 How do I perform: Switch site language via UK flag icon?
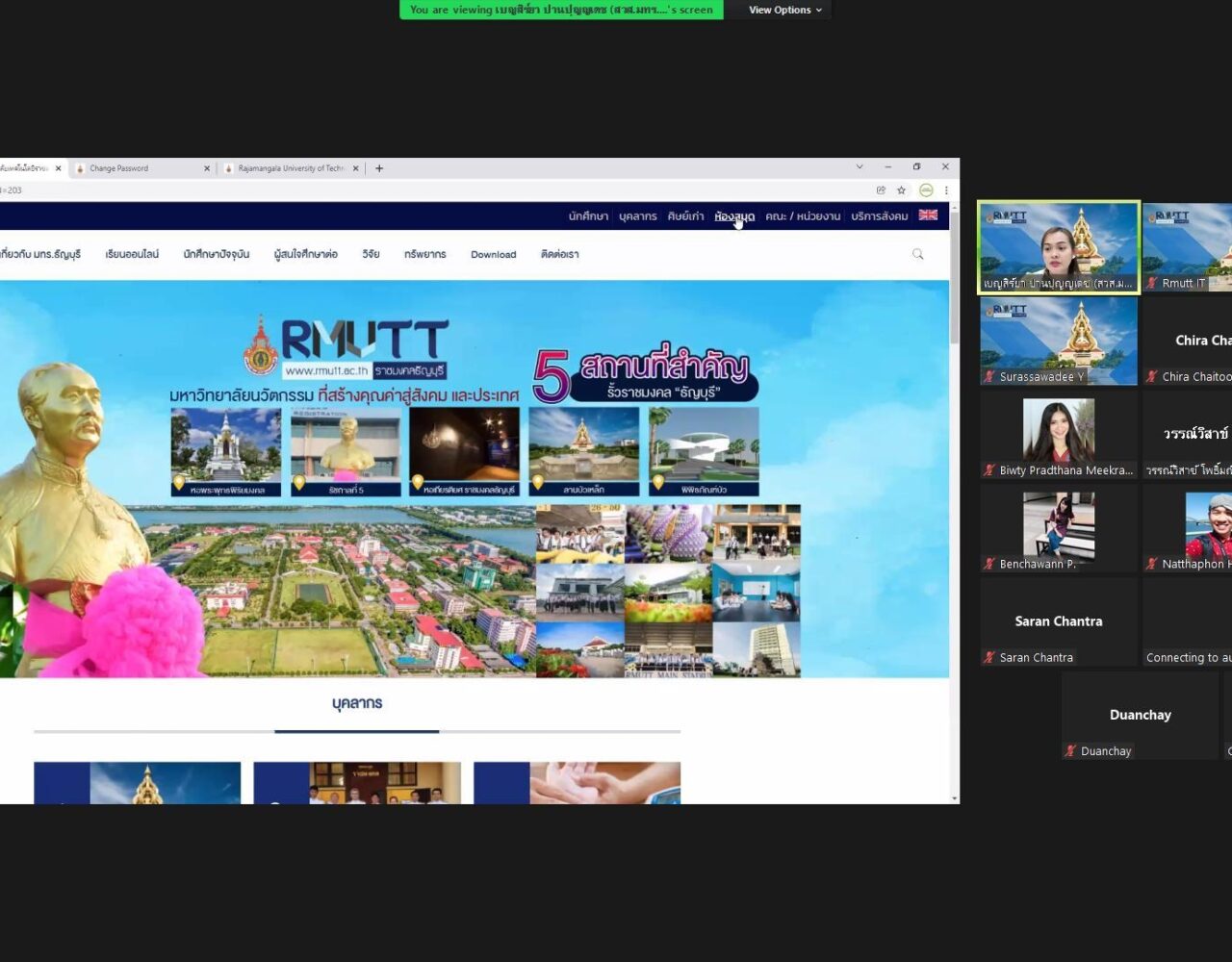click(928, 215)
